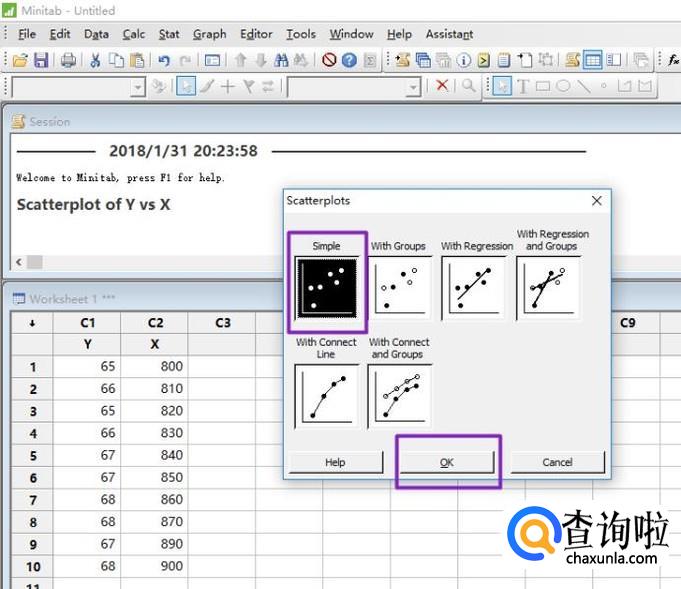
Task: Click the ReportPad notepad icon
Action: click(504, 60)
